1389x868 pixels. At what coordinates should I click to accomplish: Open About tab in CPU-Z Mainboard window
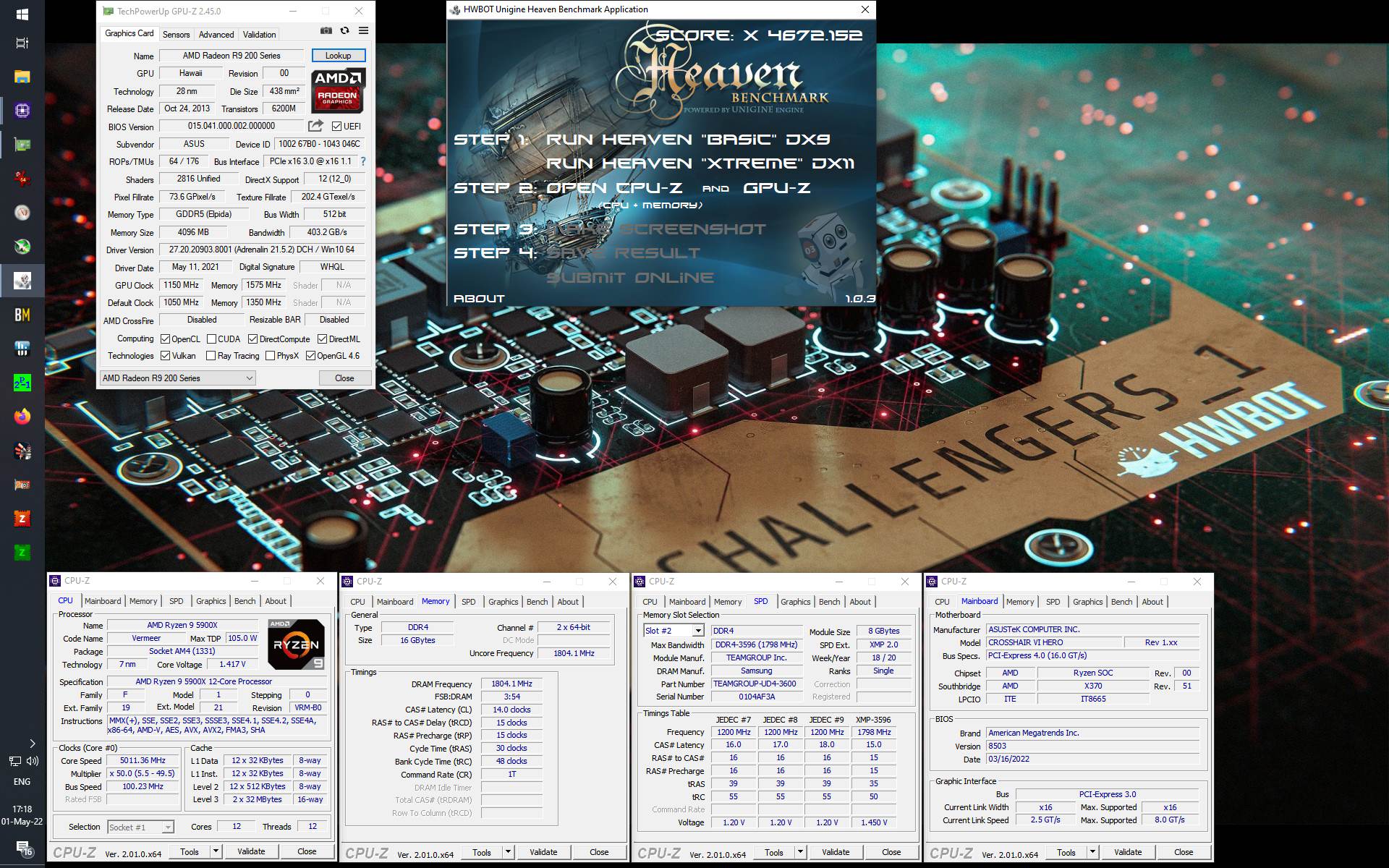[1152, 602]
